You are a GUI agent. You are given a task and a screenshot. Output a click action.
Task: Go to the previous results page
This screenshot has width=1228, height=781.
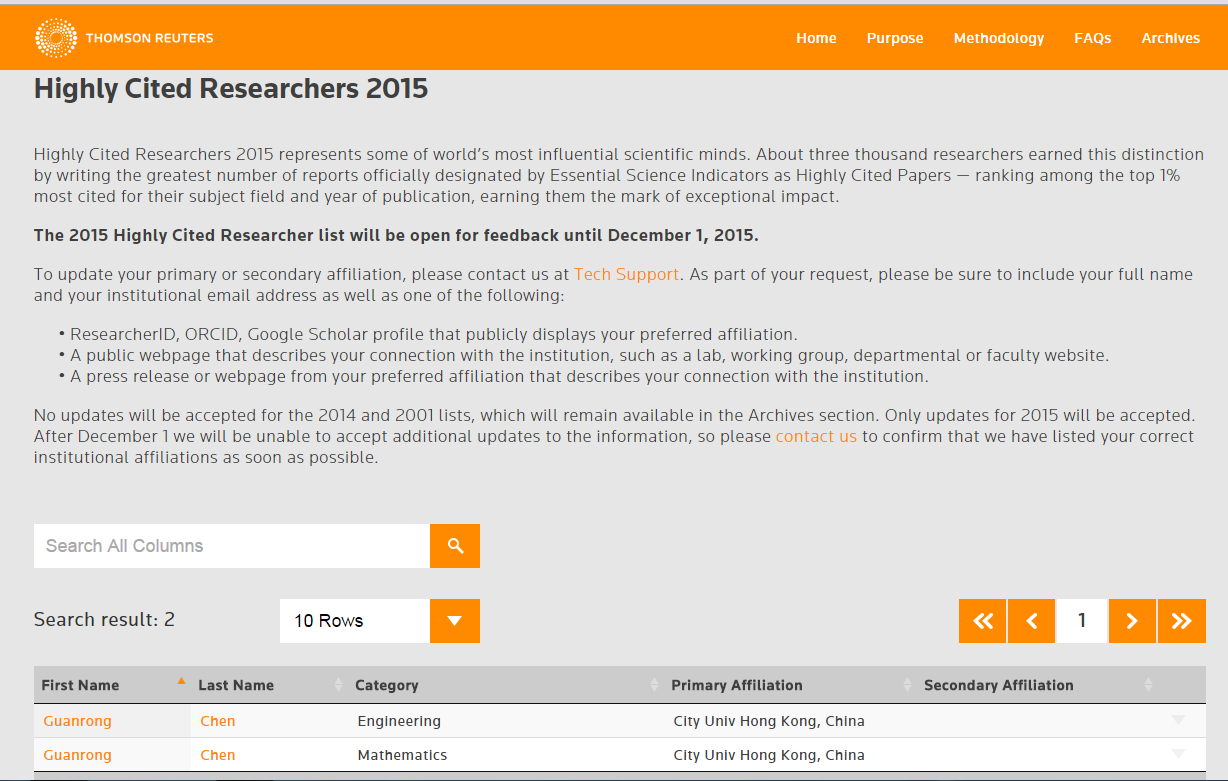click(1032, 621)
